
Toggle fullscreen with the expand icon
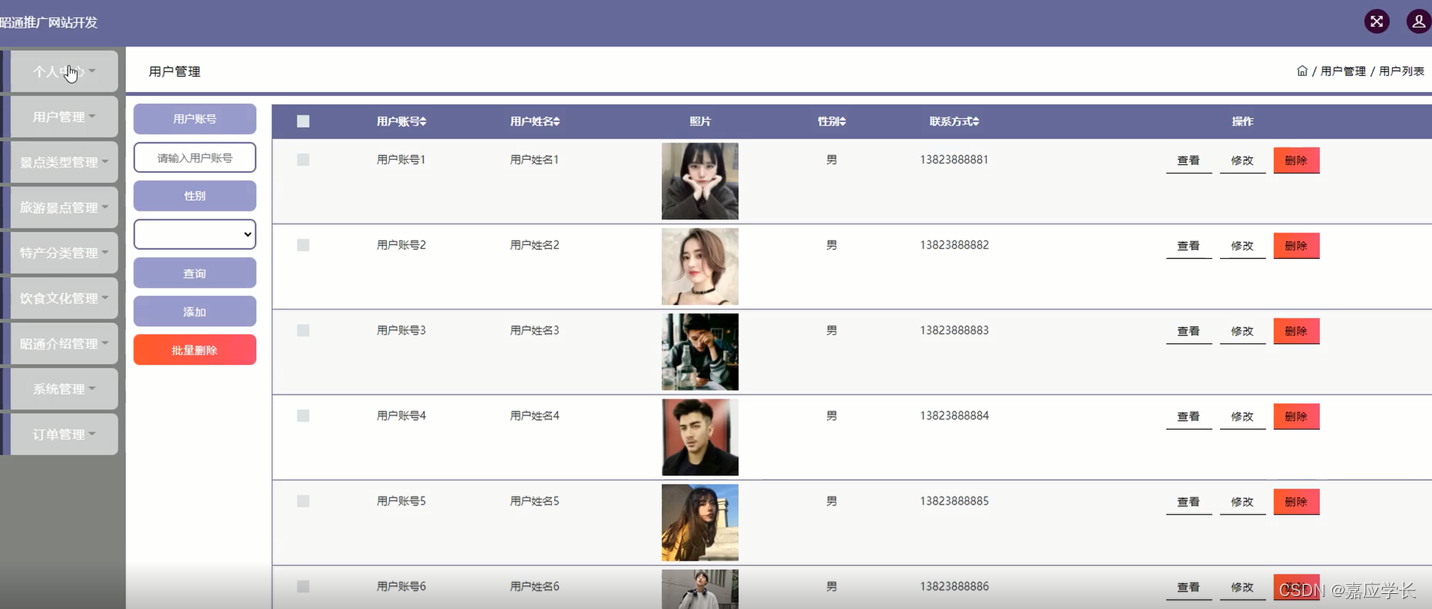point(1377,21)
